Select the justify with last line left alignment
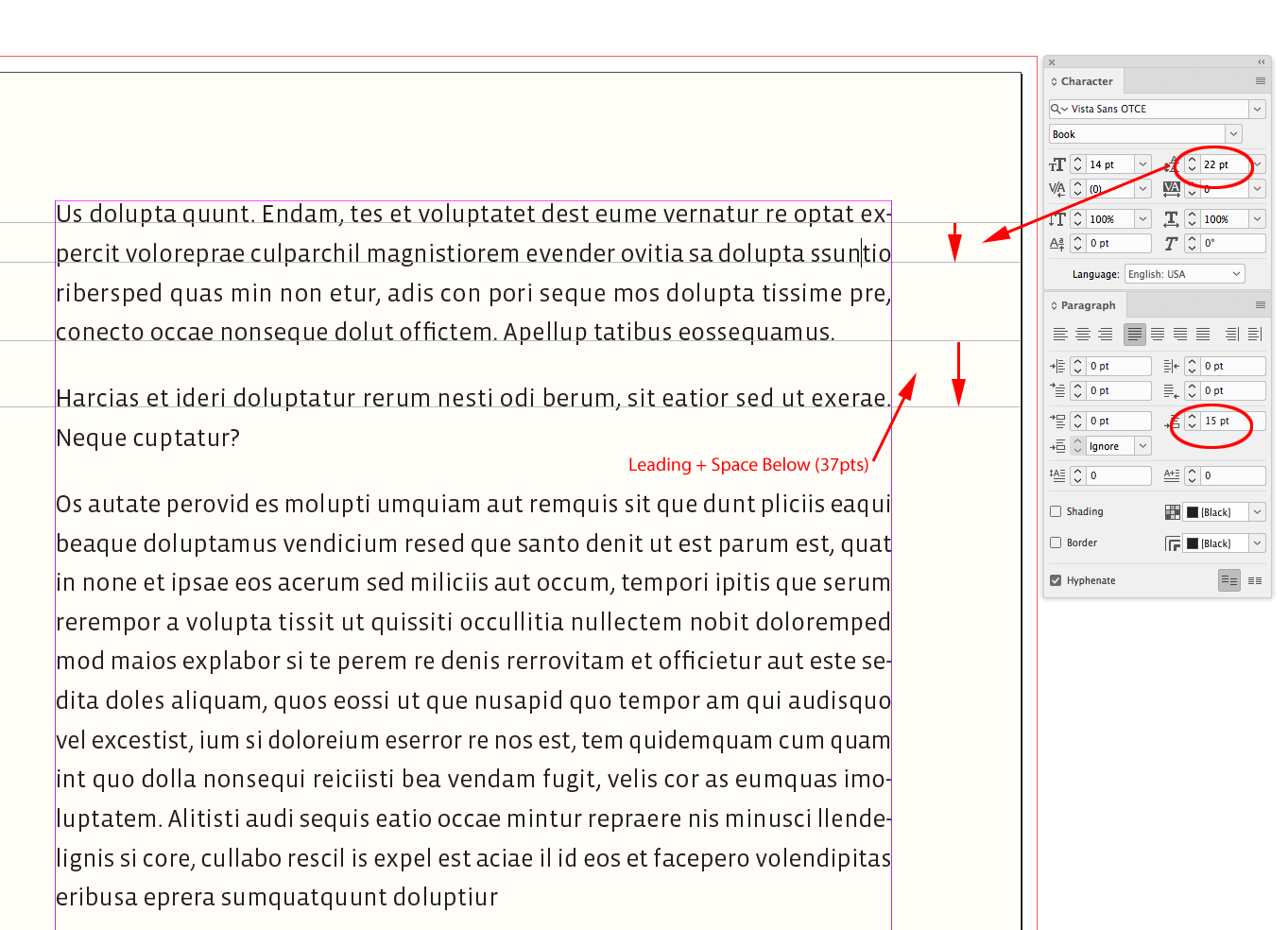Screen dimensions: 1288x930 point(1135,335)
